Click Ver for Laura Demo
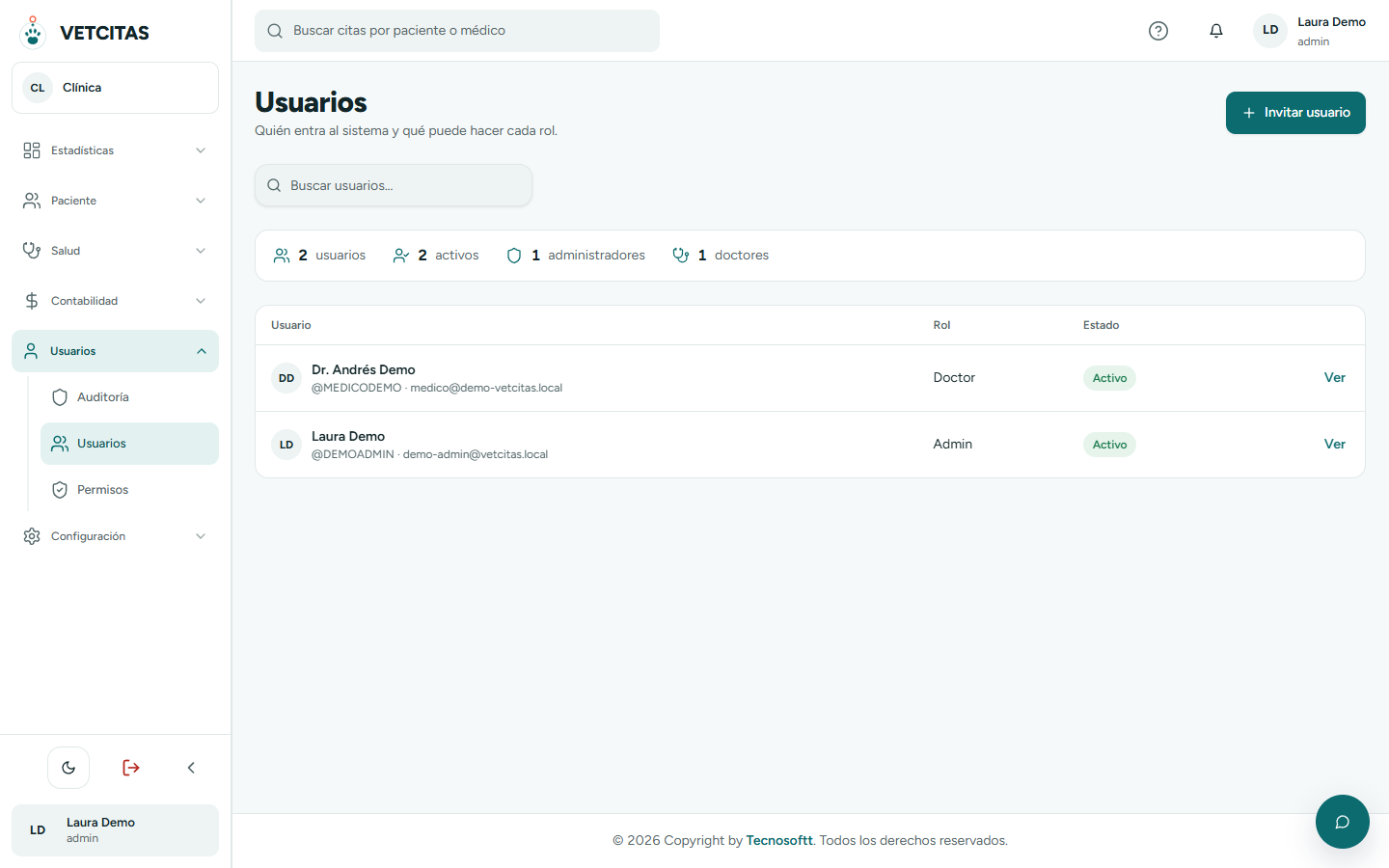 1335,445
